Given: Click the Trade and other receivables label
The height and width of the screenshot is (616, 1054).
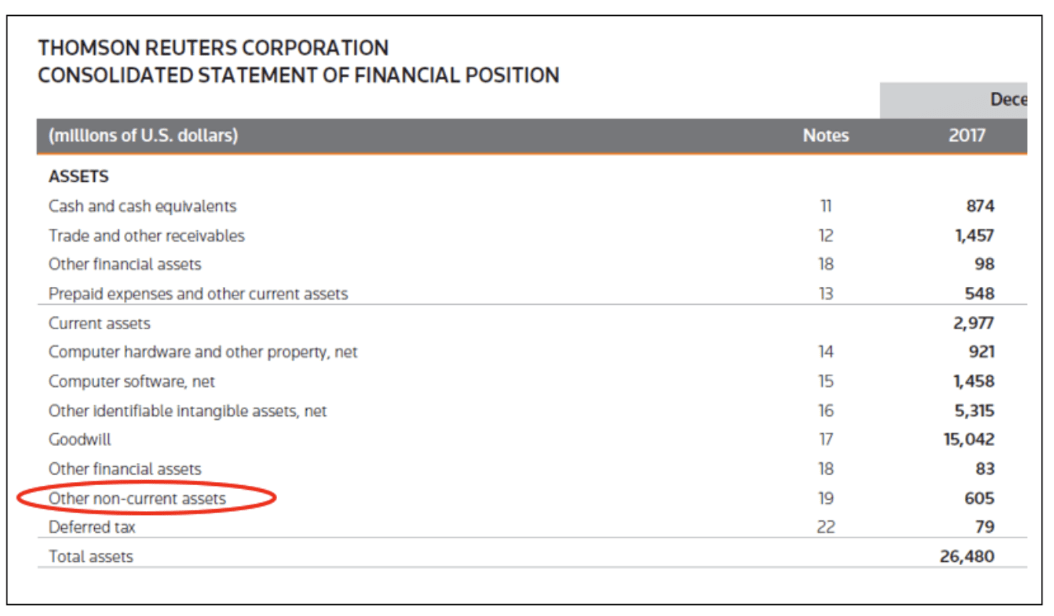Looking at the screenshot, I should pos(146,236).
